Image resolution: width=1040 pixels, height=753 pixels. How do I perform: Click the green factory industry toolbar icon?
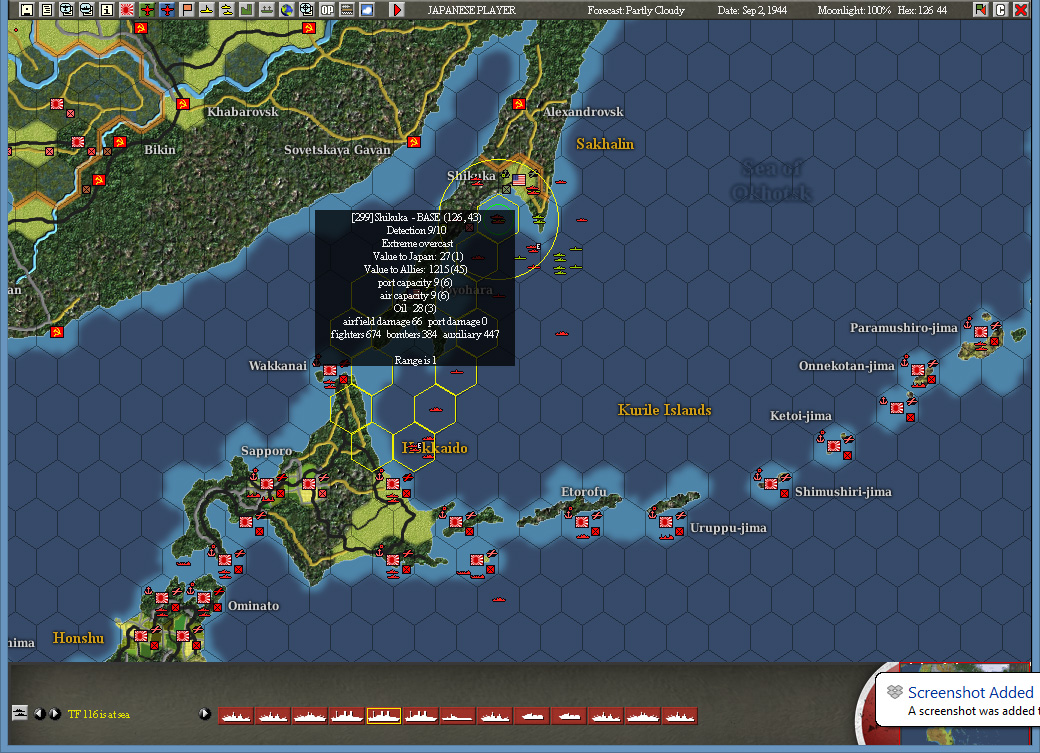point(246,10)
